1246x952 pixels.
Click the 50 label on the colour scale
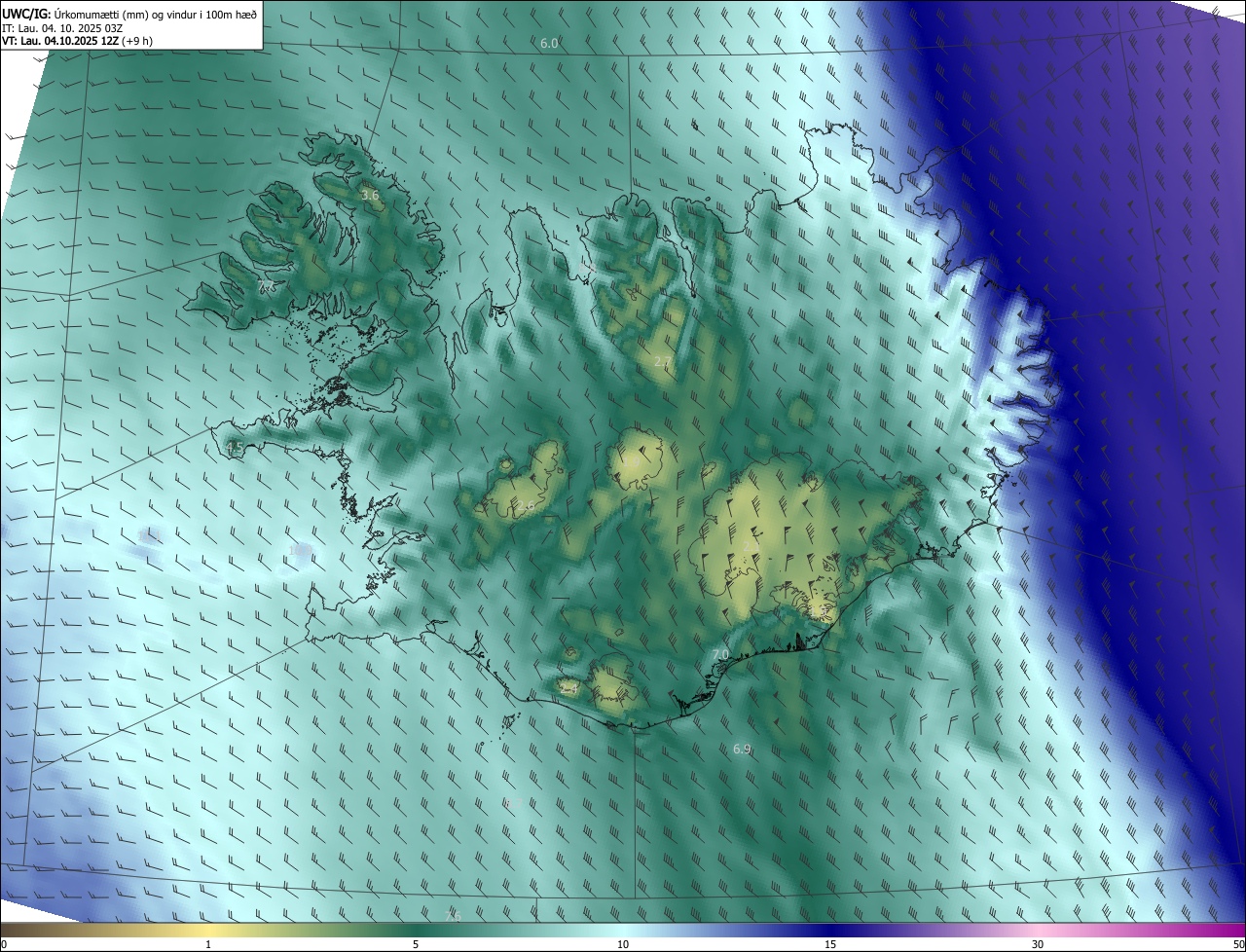[1238, 944]
